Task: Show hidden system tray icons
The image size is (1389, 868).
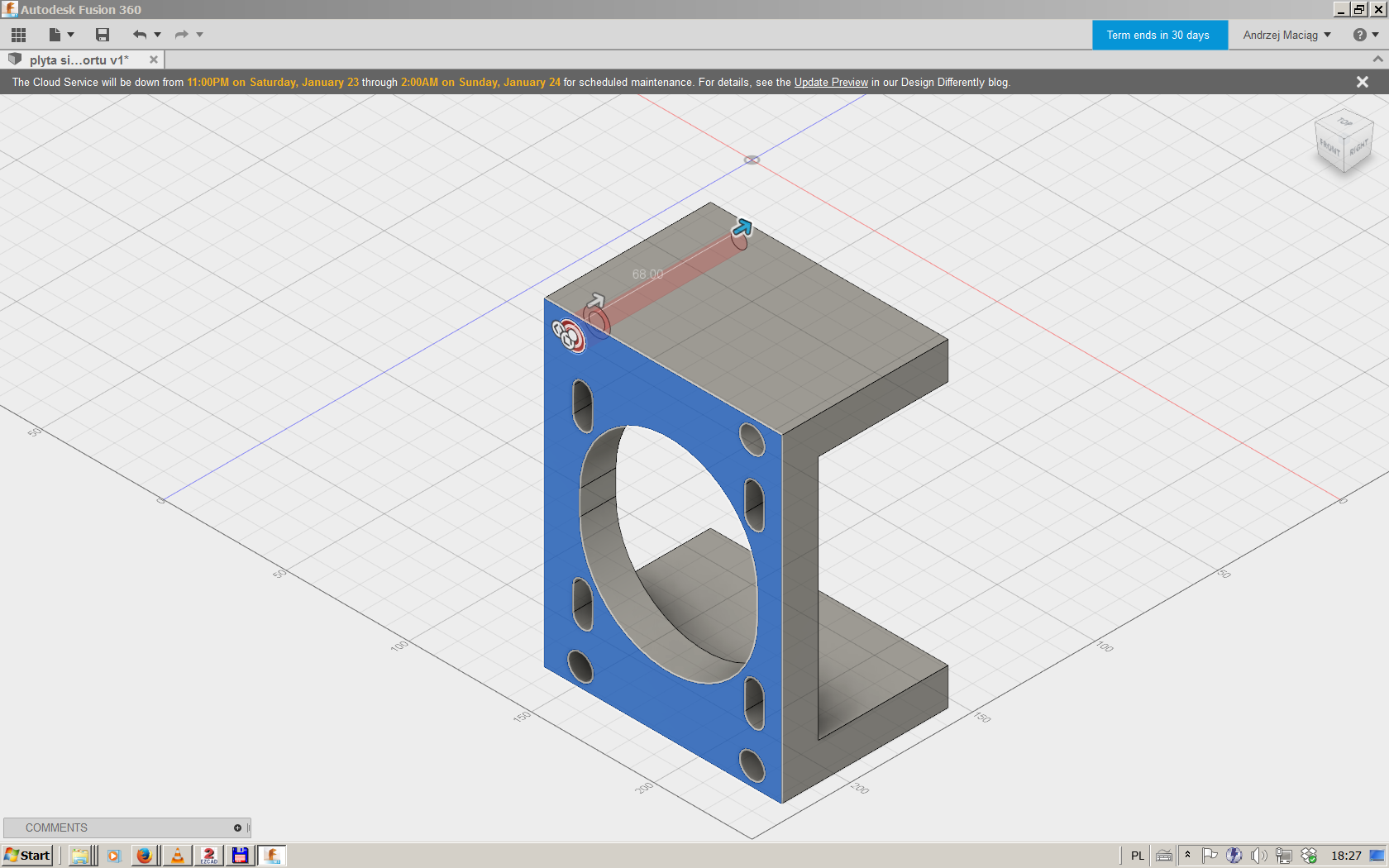Action: 1187,856
